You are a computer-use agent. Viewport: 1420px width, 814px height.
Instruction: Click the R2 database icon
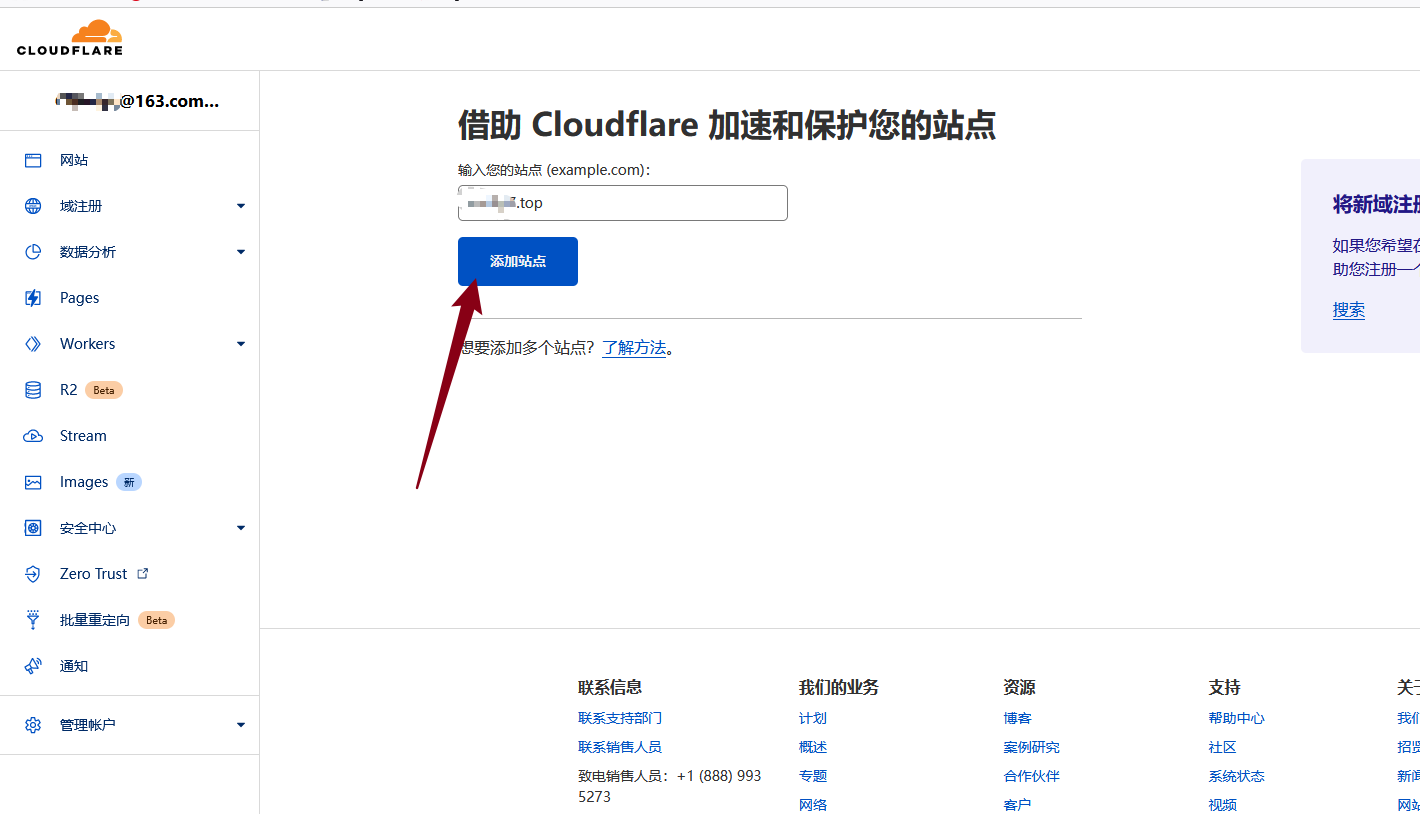tap(33, 390)
